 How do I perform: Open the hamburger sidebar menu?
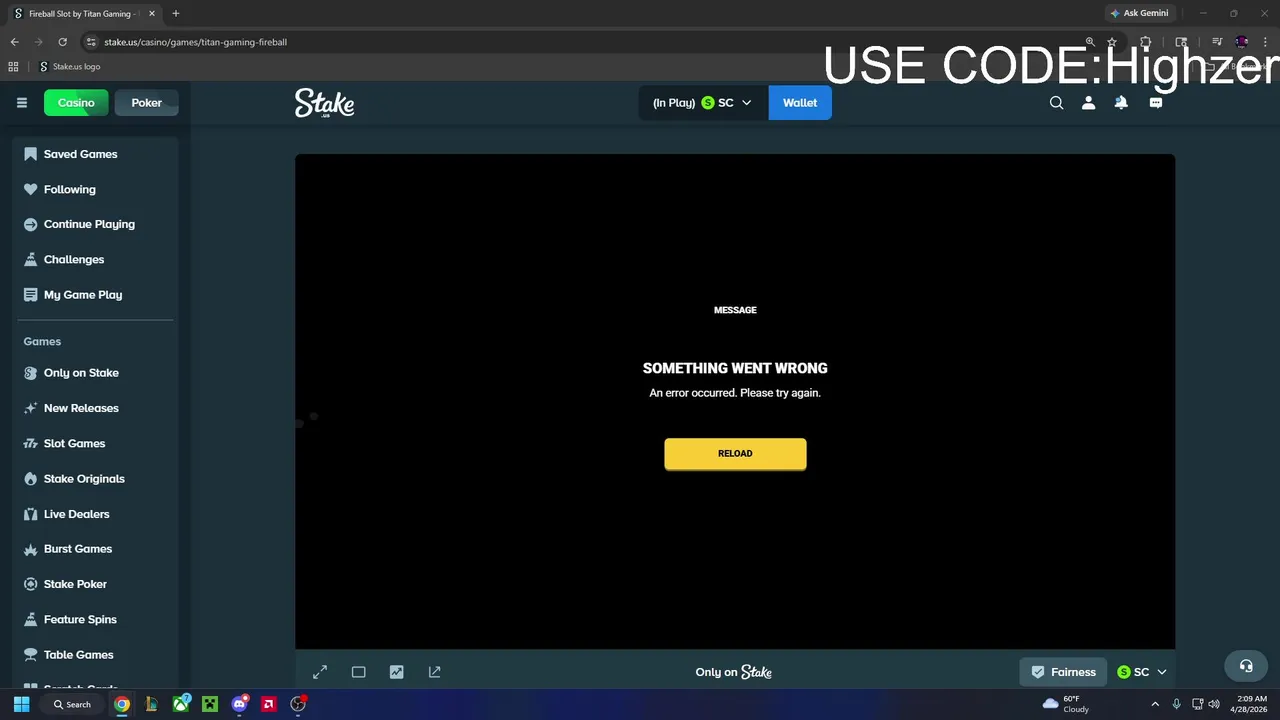coord(21,103)
